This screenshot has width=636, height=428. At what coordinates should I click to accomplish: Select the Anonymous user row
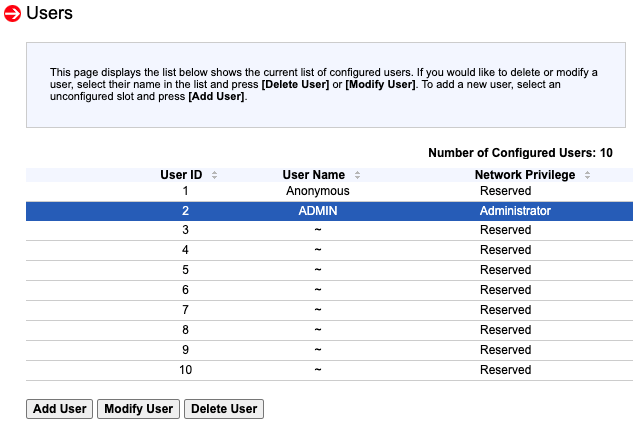(317, 190)
